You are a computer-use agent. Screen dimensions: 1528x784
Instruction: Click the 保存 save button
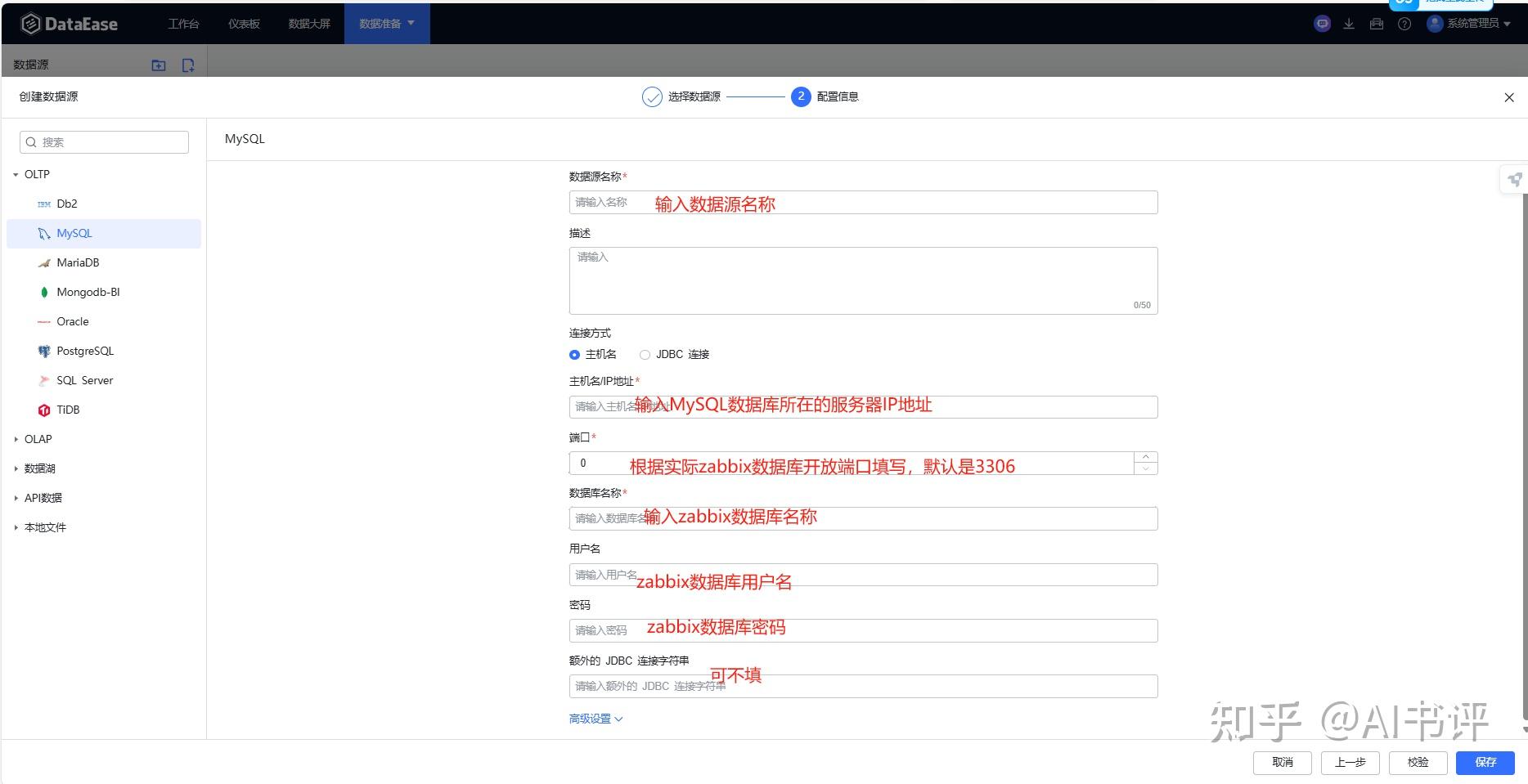(1485, 762)
